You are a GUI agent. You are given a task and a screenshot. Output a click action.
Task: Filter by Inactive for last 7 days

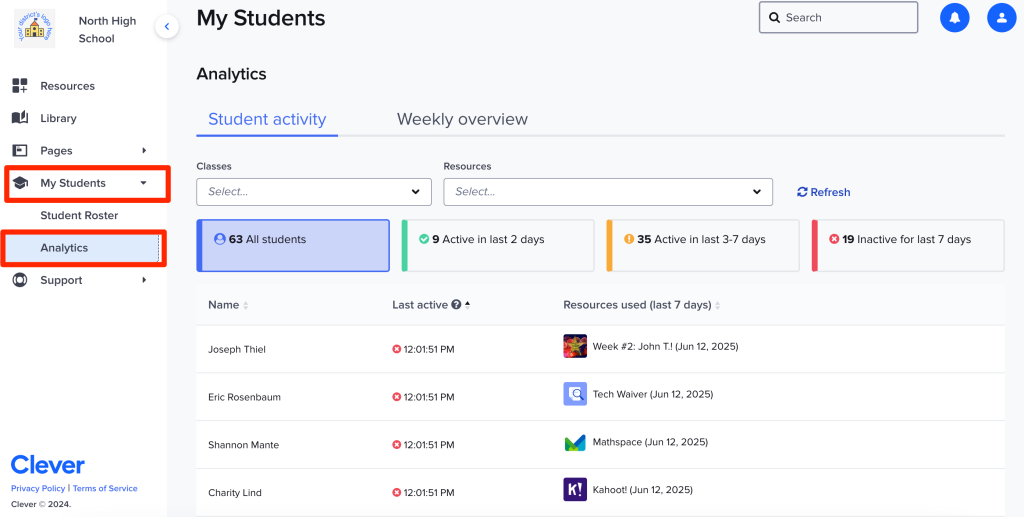click(x=907, y=246)
